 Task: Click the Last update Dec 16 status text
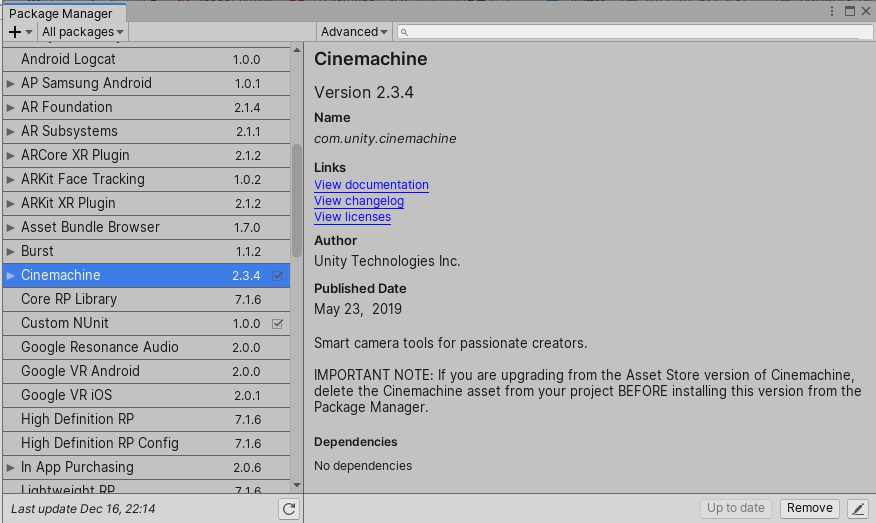coord(83,509)
